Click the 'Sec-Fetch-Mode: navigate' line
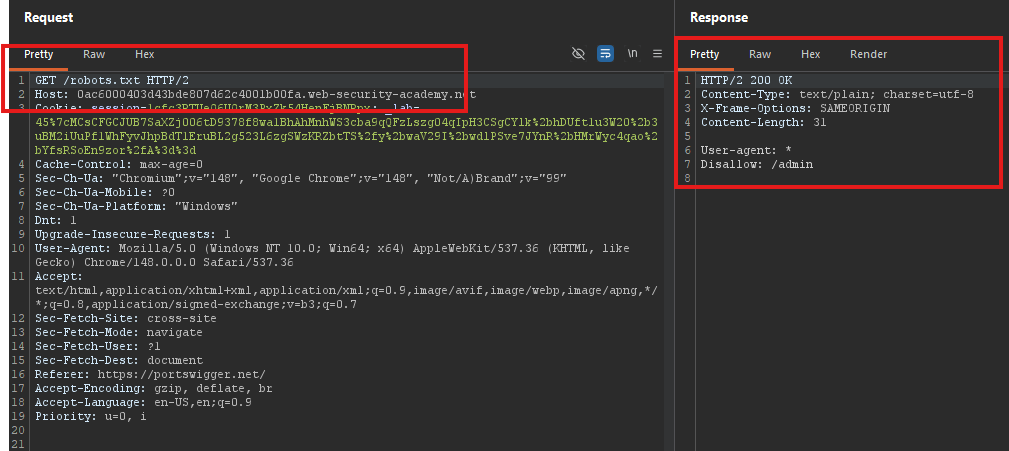 [x=118, y=333]
